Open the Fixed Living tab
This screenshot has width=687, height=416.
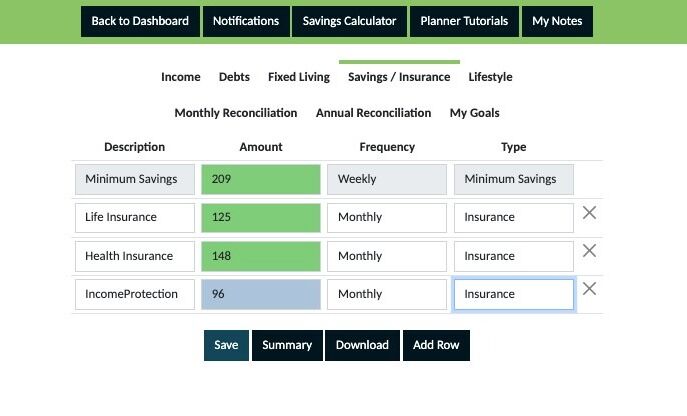[299, 77]
